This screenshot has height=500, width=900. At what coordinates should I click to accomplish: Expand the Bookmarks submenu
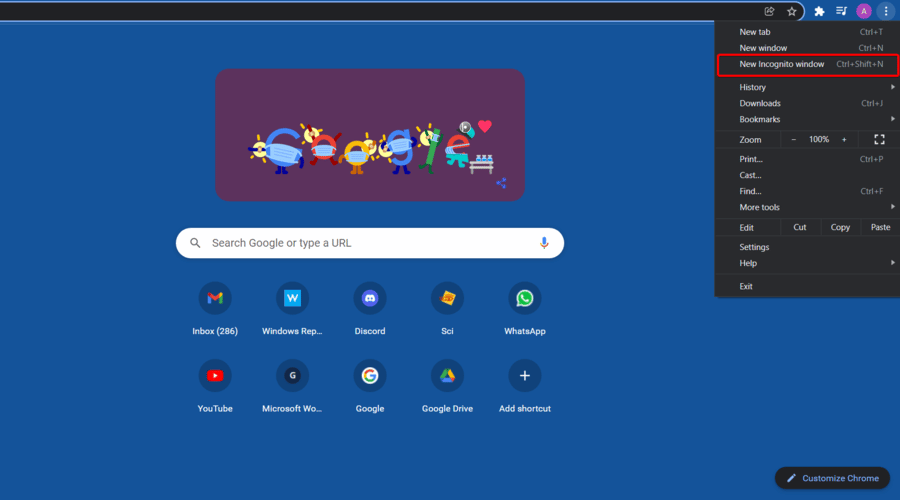tap(807, 119)
